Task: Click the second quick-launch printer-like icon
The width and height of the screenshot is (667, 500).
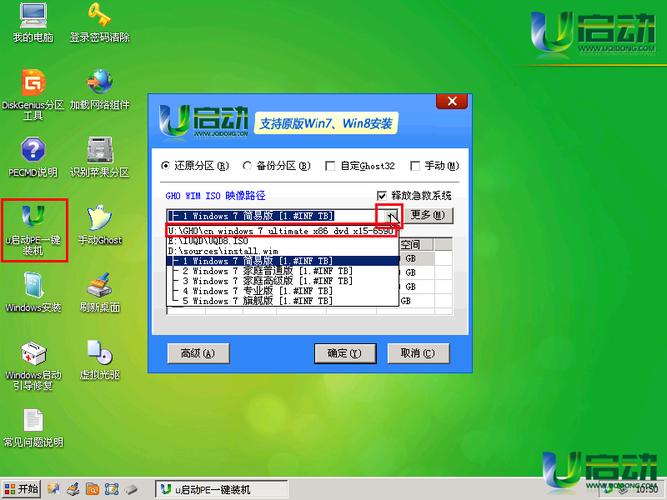Action: [x=72, y=489]
